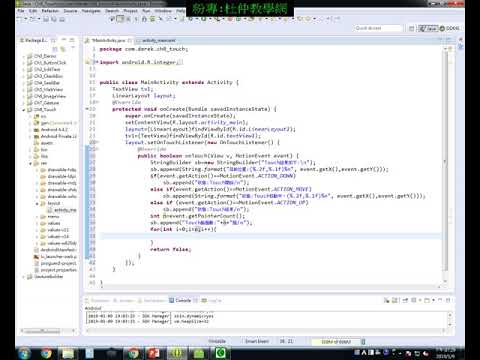Click the Windows Start button
Viewport: 480px width, 360px height.
(x=24, y=353)
